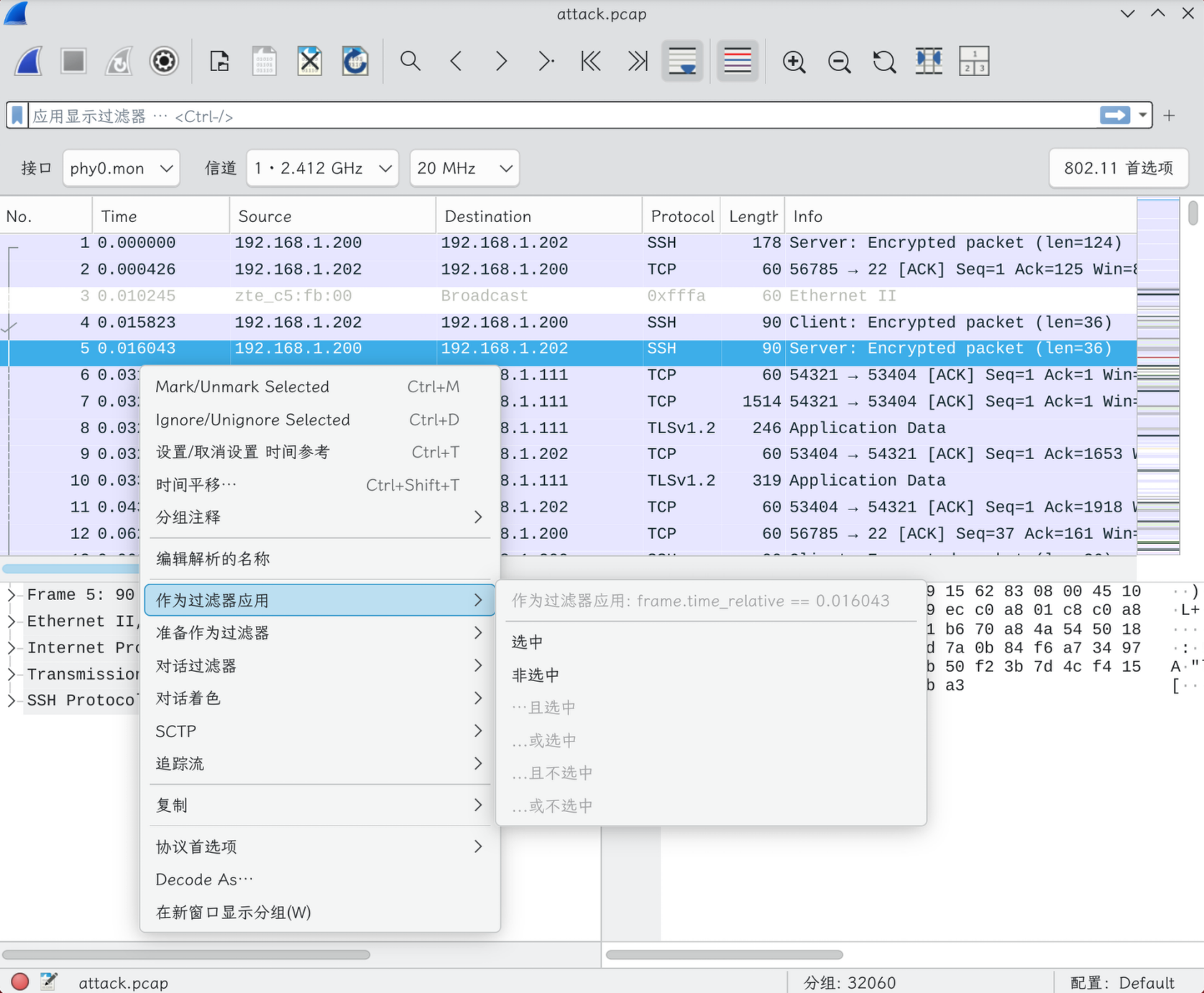1204x993 pixels.
Task: Close this capture file icon
Action: click(x=310, y=61)
